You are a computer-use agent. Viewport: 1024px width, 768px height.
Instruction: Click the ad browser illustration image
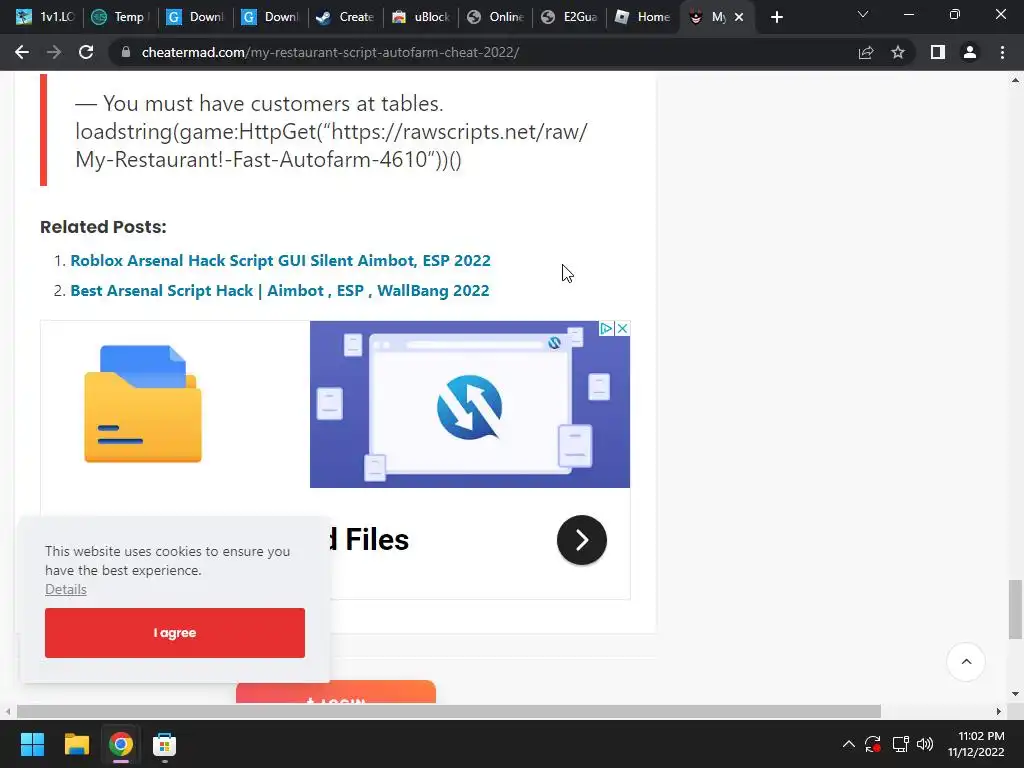470,404
